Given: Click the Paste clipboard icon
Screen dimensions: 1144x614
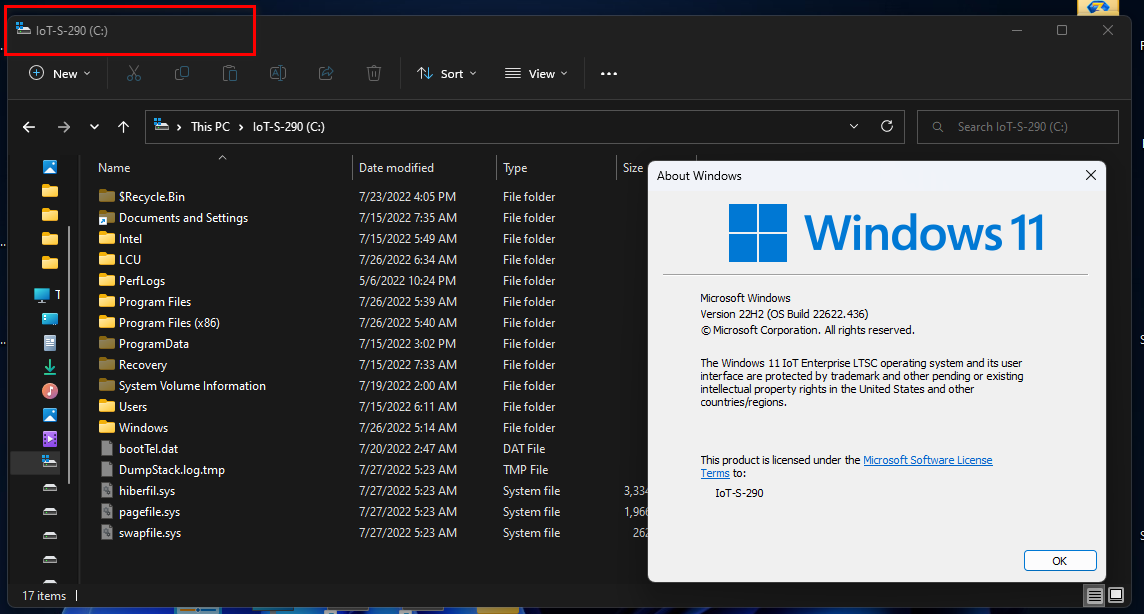Looking at the screenshot, I should [230, 73].
